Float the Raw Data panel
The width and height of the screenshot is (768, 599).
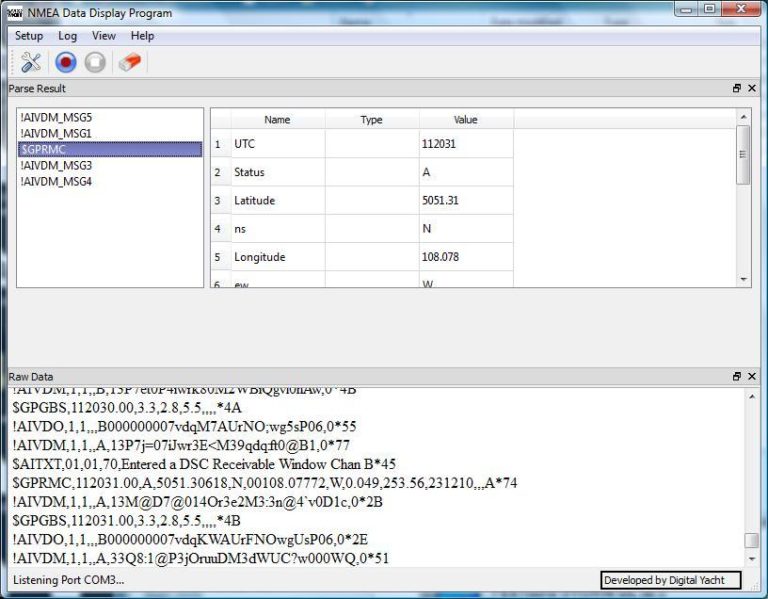tap(737, 377)
